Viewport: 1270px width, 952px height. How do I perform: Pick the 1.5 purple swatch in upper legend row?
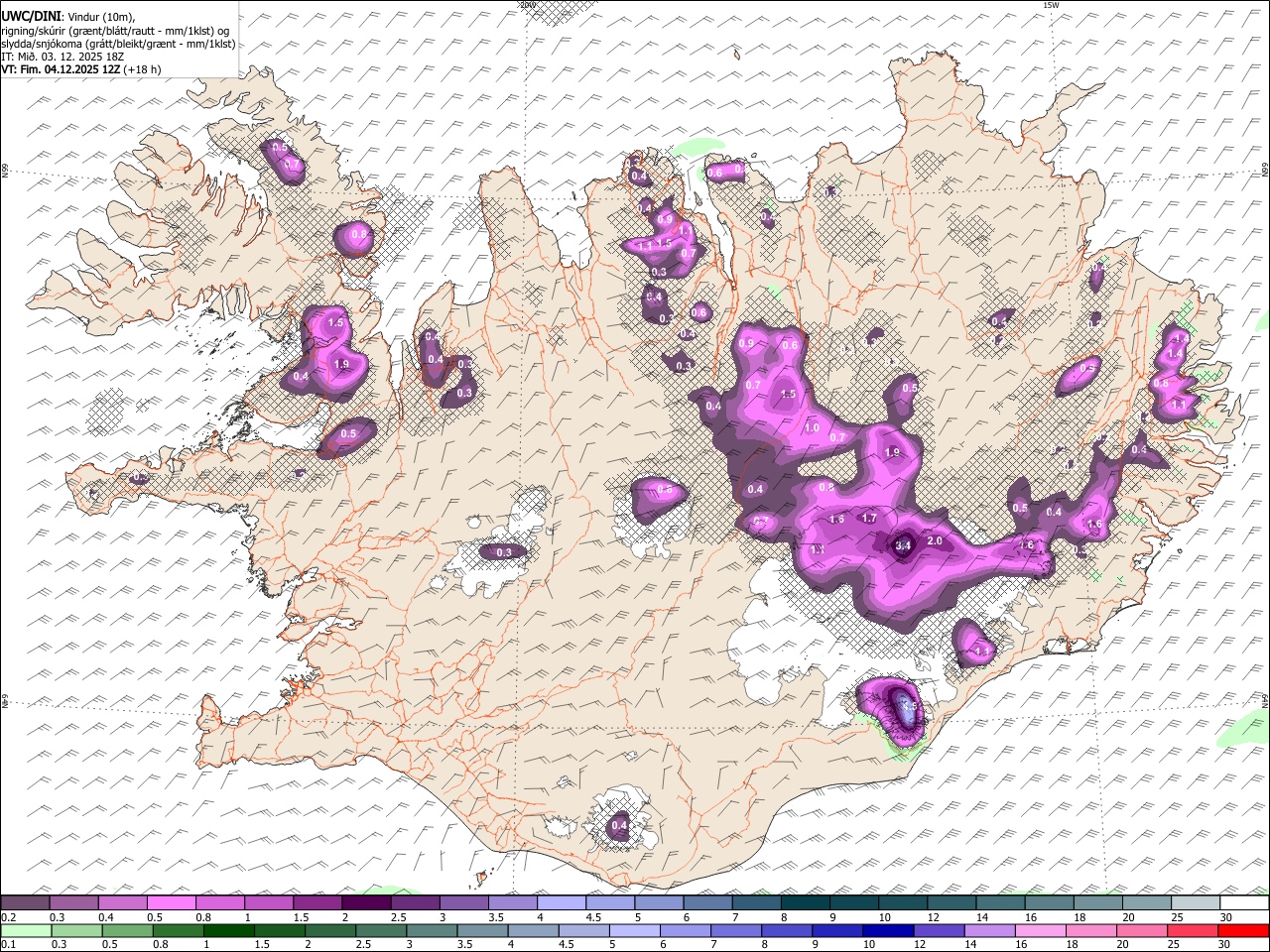click(317, 902)
